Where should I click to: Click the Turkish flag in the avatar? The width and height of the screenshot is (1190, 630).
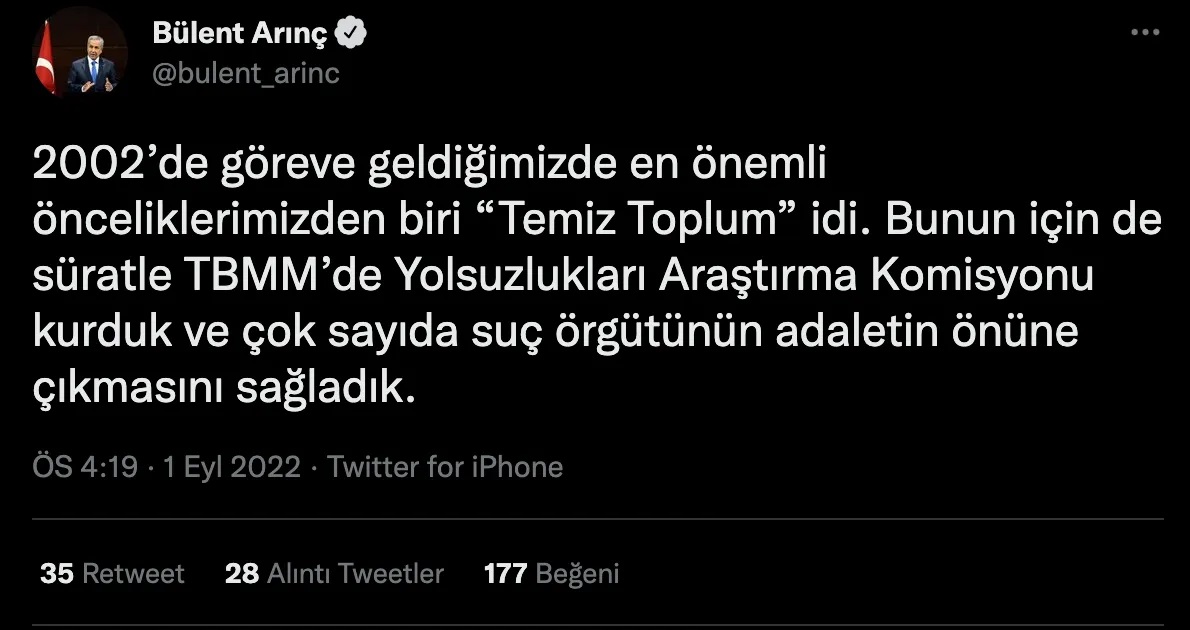click(45, 55)
